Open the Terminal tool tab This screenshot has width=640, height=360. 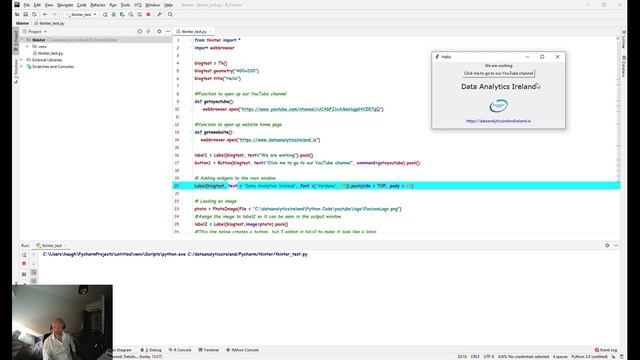coord(209,350)
